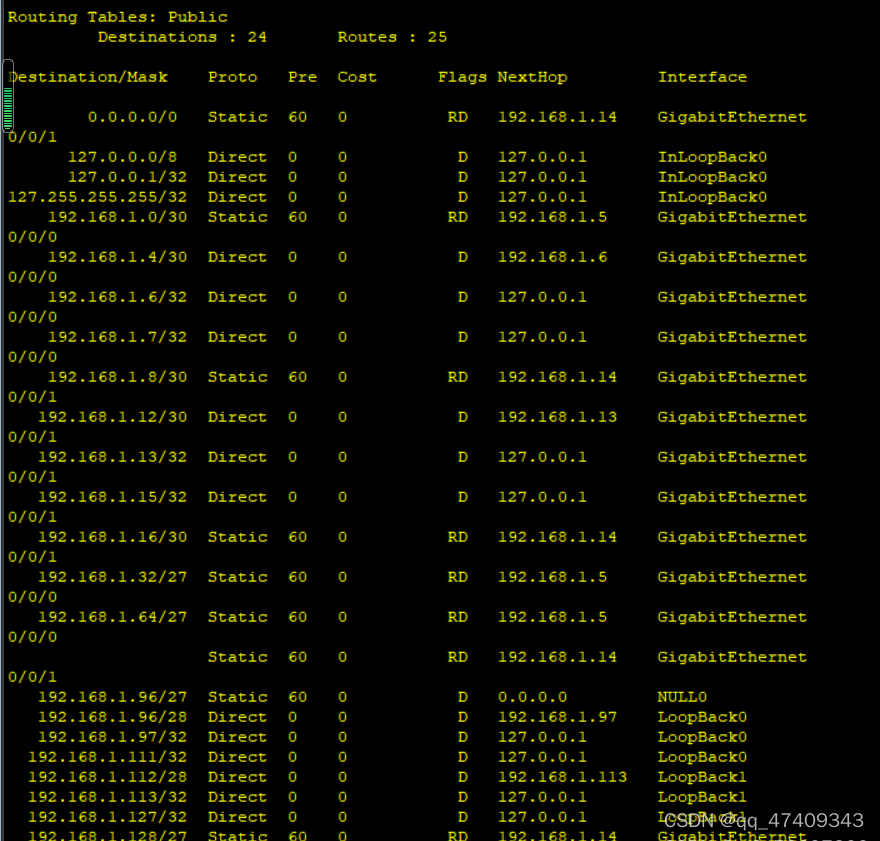The width and height of the screenshot is (880, 841).
Task: Click the 'Routing Tables: Public' heading text
Action: pyautogui.click(x=118, y=17)
